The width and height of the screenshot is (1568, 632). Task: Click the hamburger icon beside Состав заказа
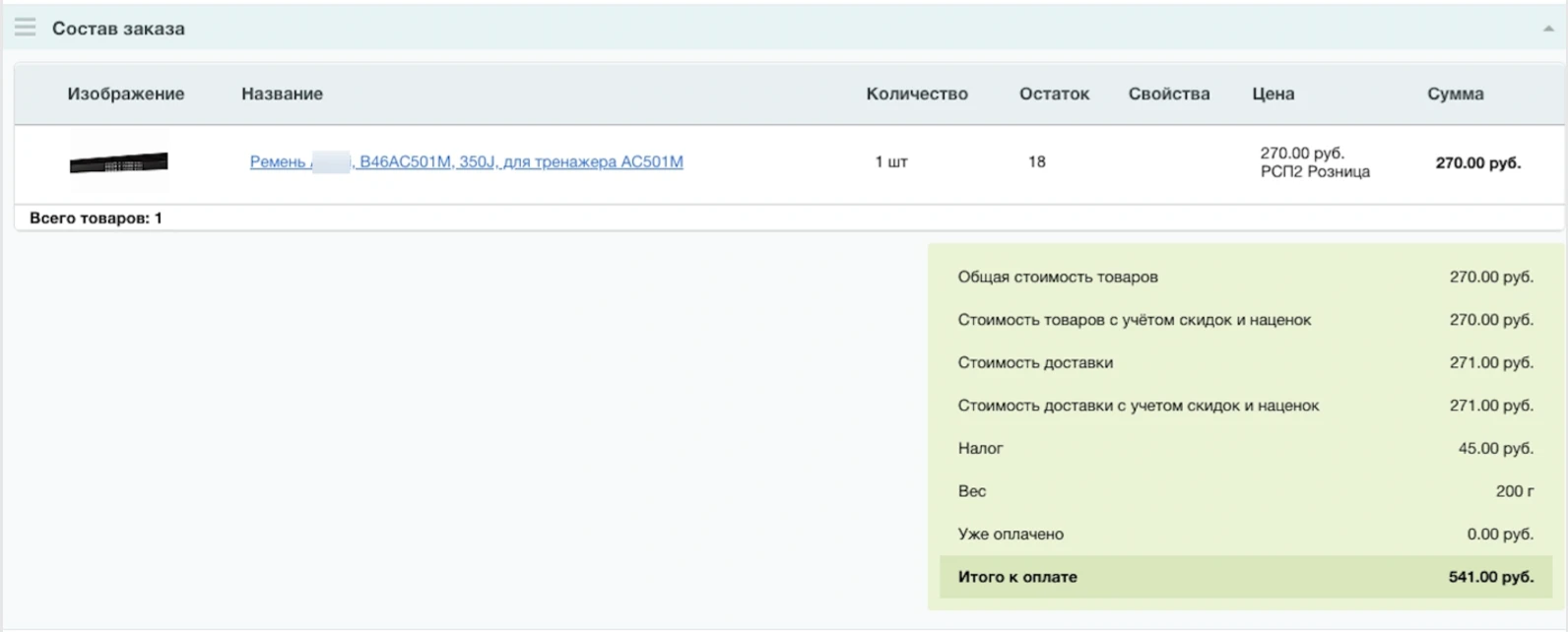pos(25,28)
